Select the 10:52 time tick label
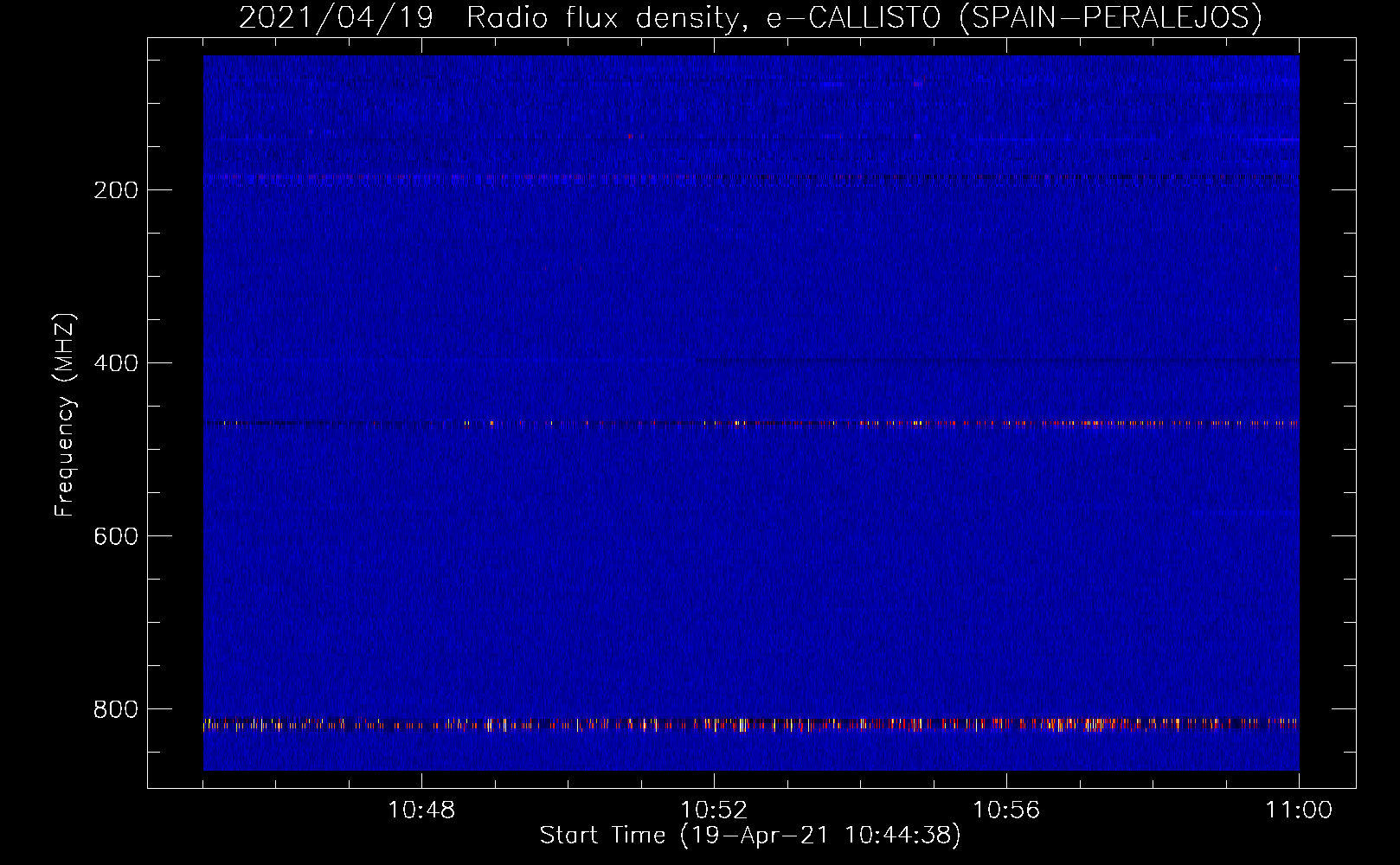The height and width of the screenshot is (865, 1400). [714, 811]
